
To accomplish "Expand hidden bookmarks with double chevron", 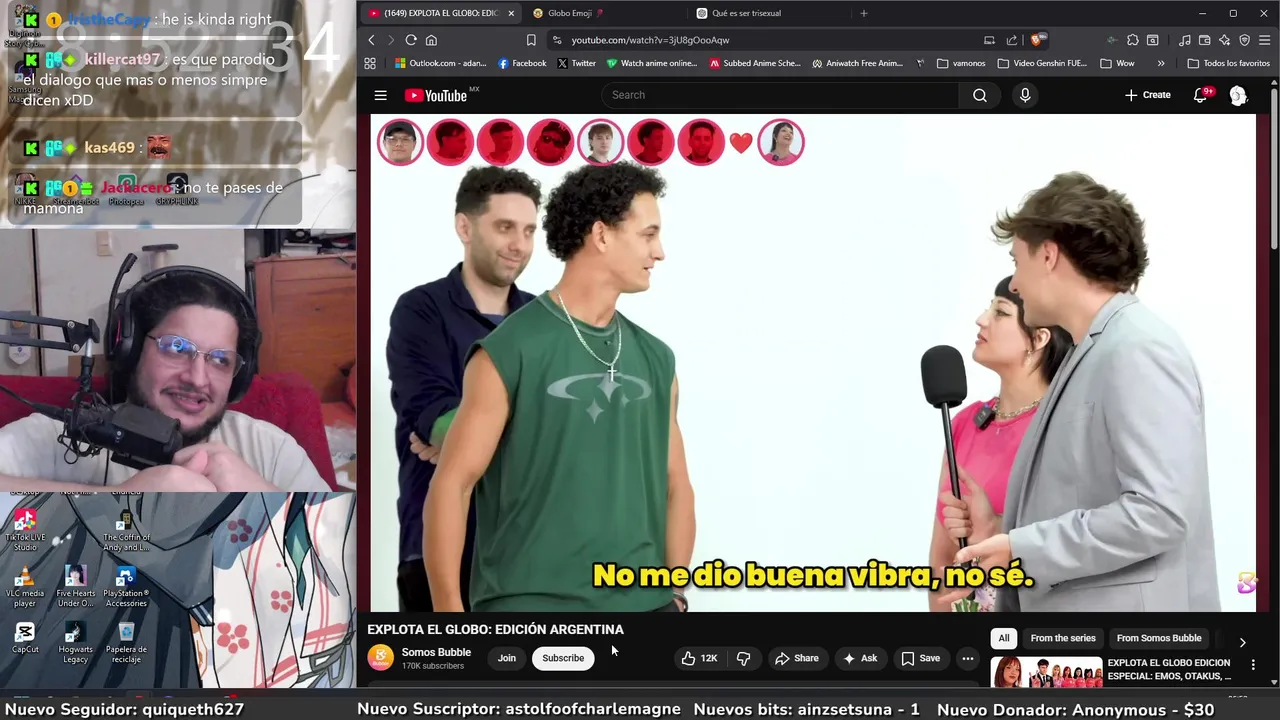I will point(1161,63).
